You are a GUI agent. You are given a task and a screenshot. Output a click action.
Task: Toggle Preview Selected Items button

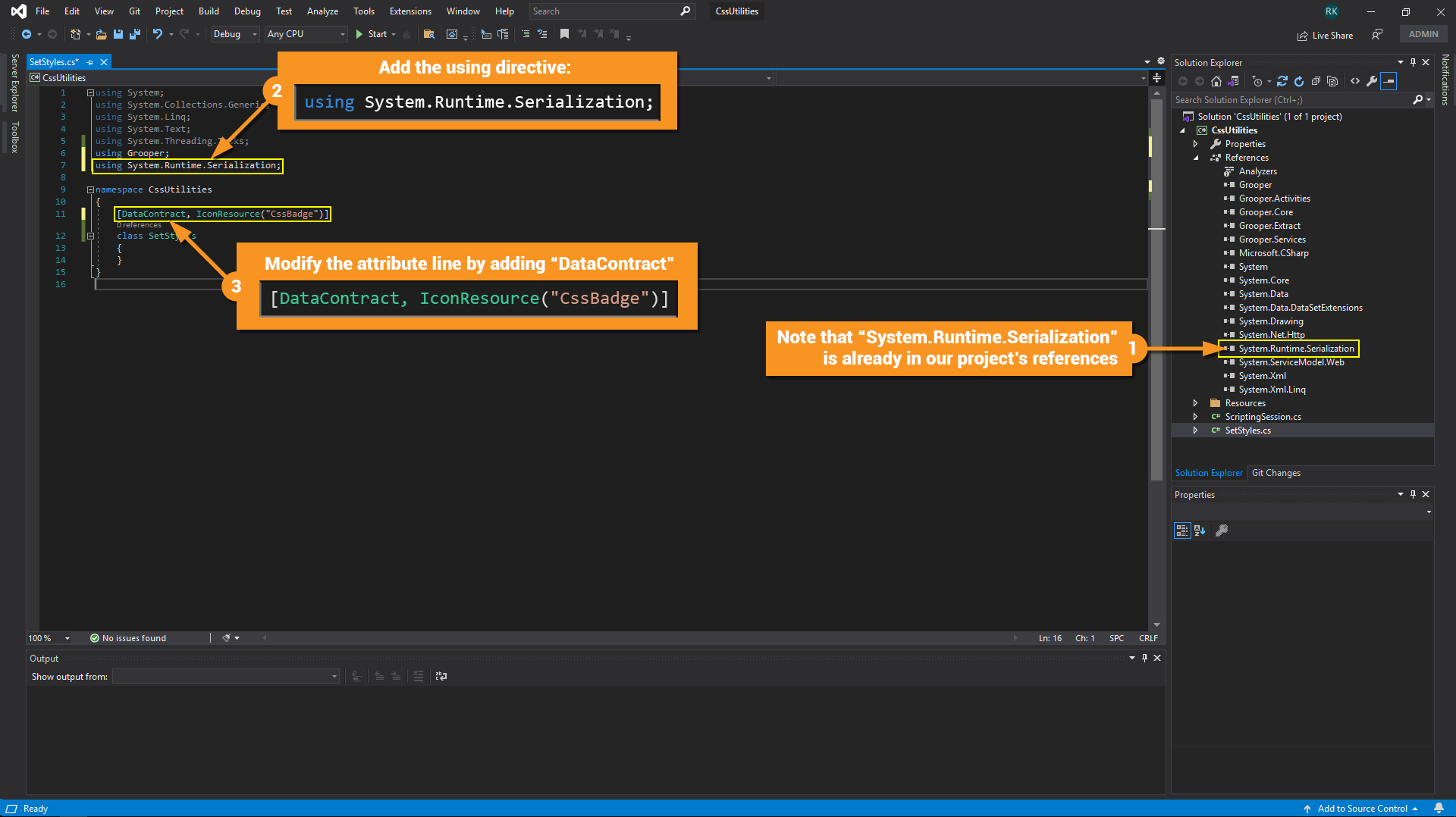1389,81
